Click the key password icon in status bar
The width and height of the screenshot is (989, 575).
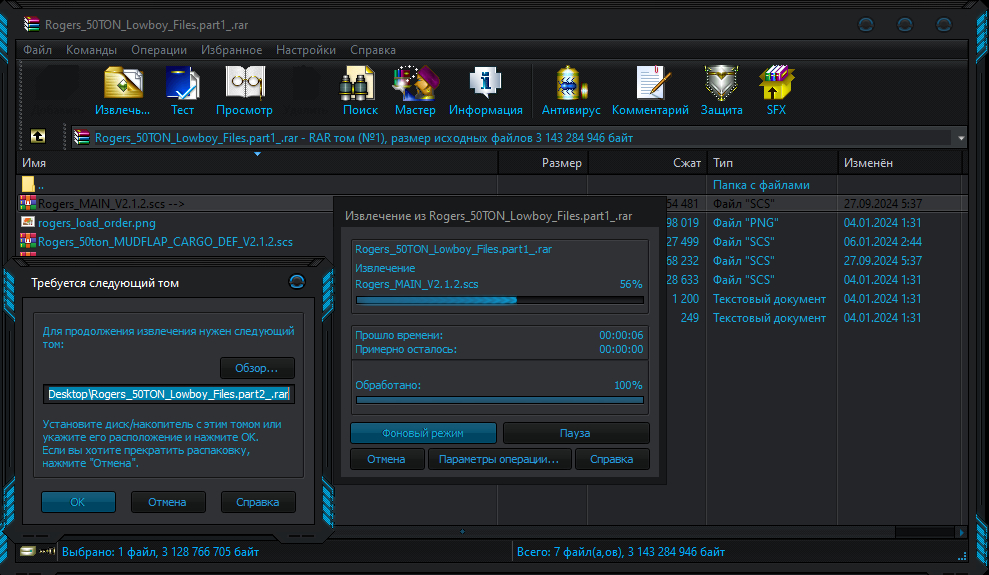pos(47,551)
